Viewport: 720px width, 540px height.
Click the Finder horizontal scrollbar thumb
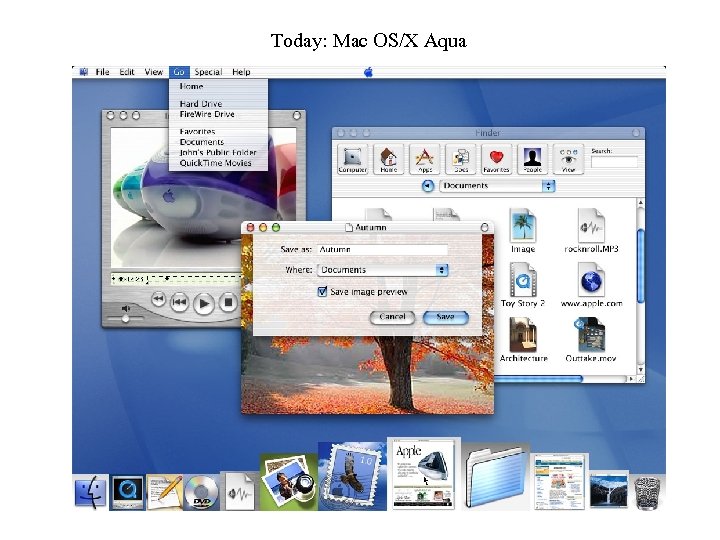538,379
